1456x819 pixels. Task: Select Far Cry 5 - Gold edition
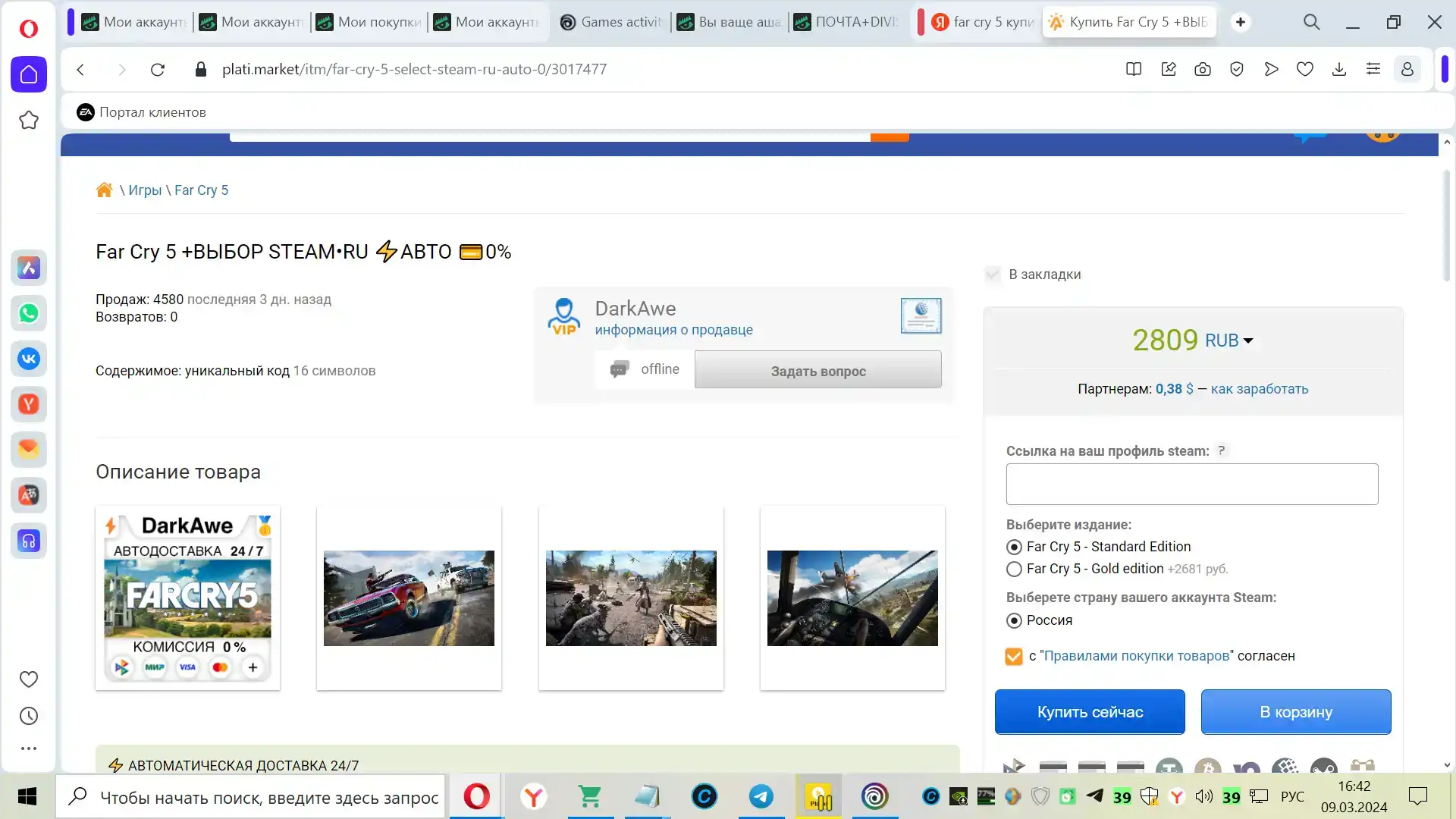click(x=1014, y=569)
